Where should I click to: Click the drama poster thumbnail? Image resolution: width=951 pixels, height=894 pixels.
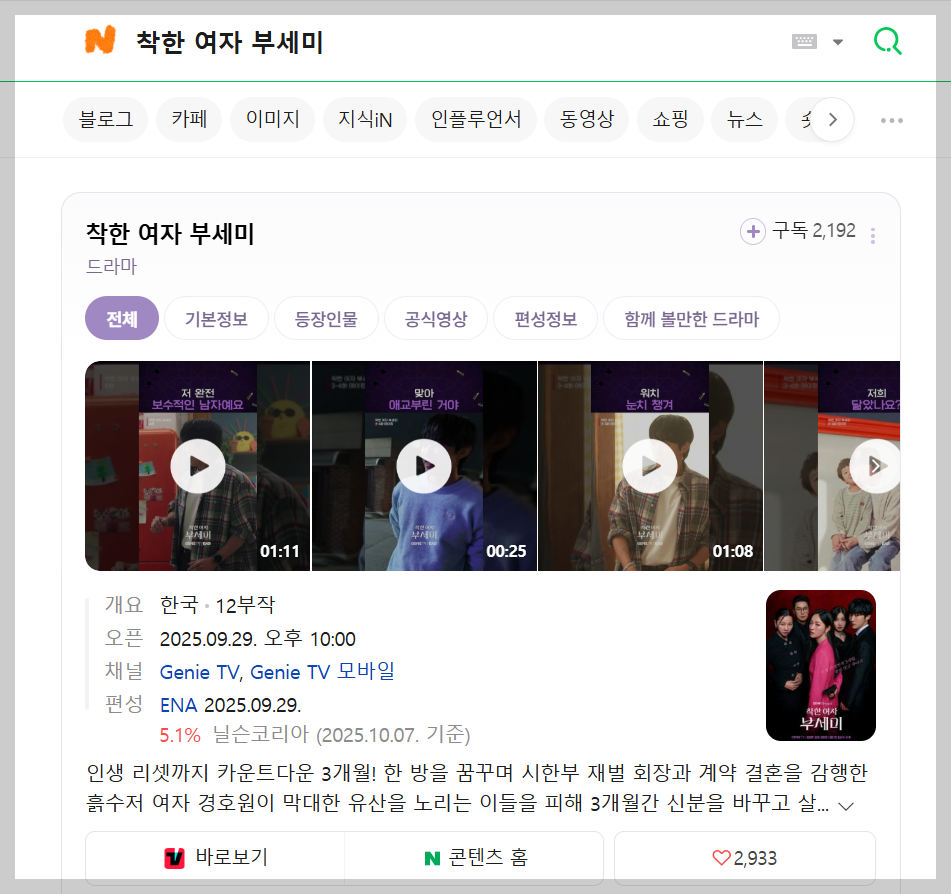click(820, 665)
